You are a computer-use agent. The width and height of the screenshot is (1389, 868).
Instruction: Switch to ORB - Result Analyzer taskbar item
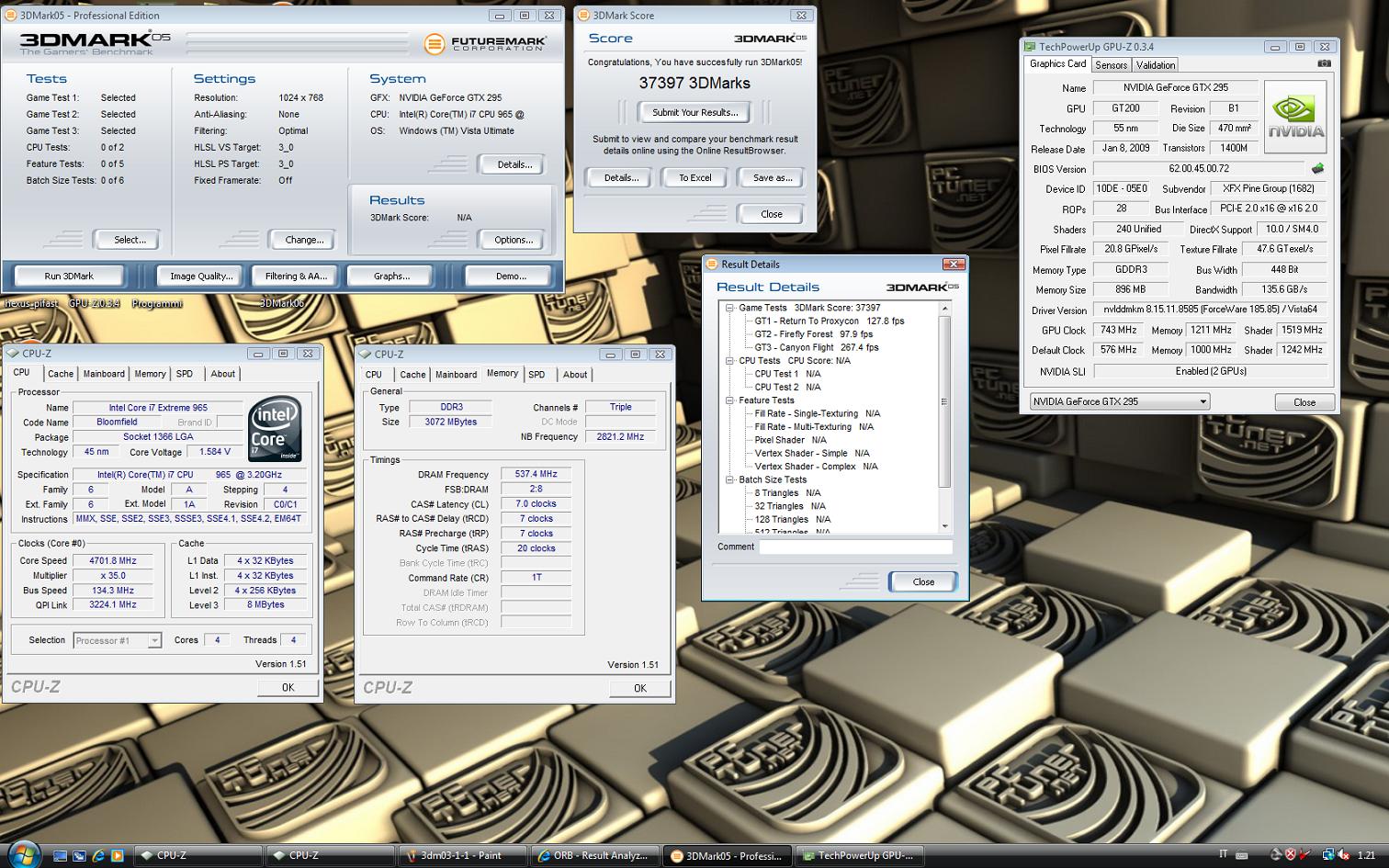(x=595, y=855)
